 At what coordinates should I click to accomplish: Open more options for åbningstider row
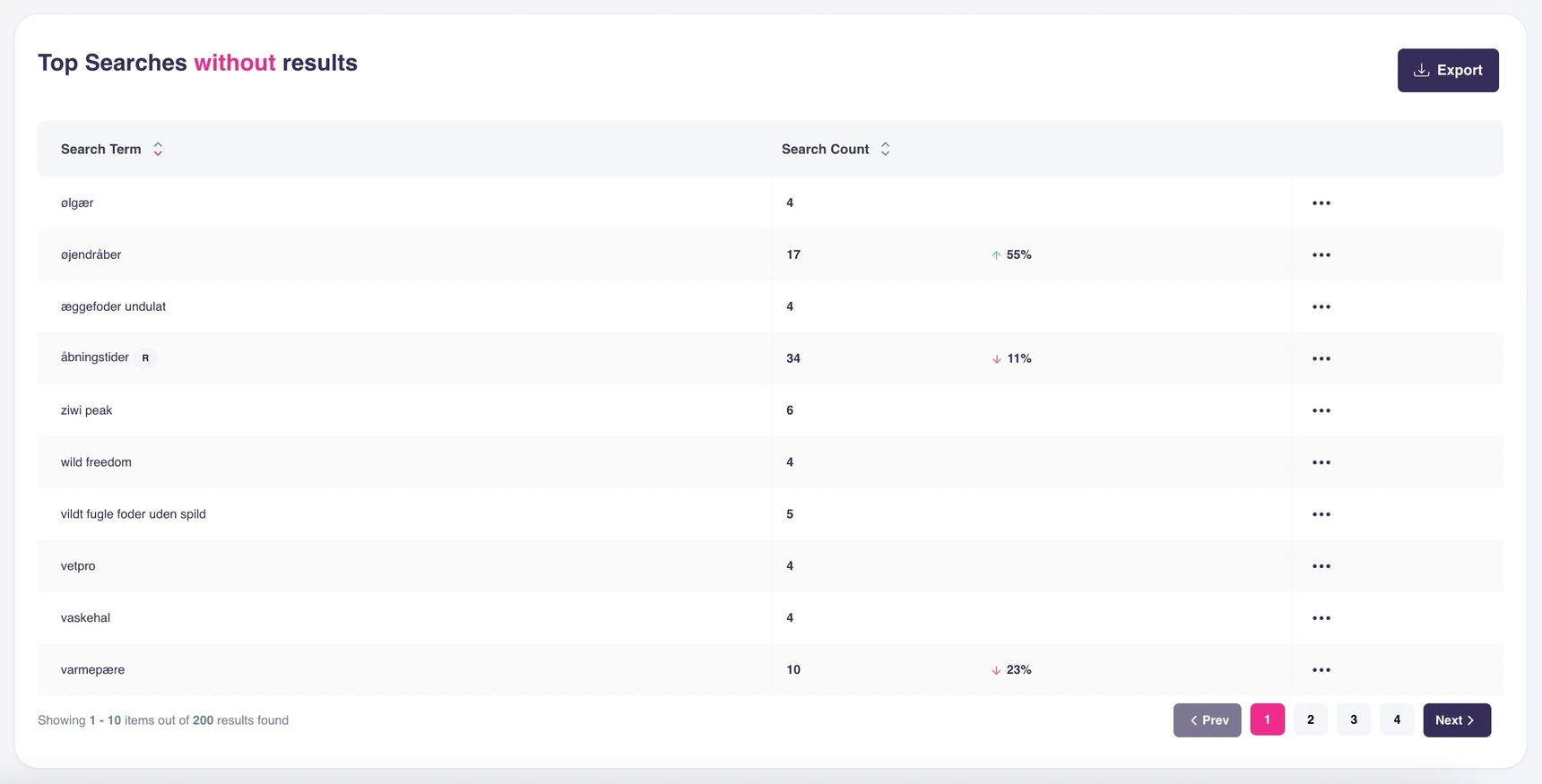click(1321, 359)
